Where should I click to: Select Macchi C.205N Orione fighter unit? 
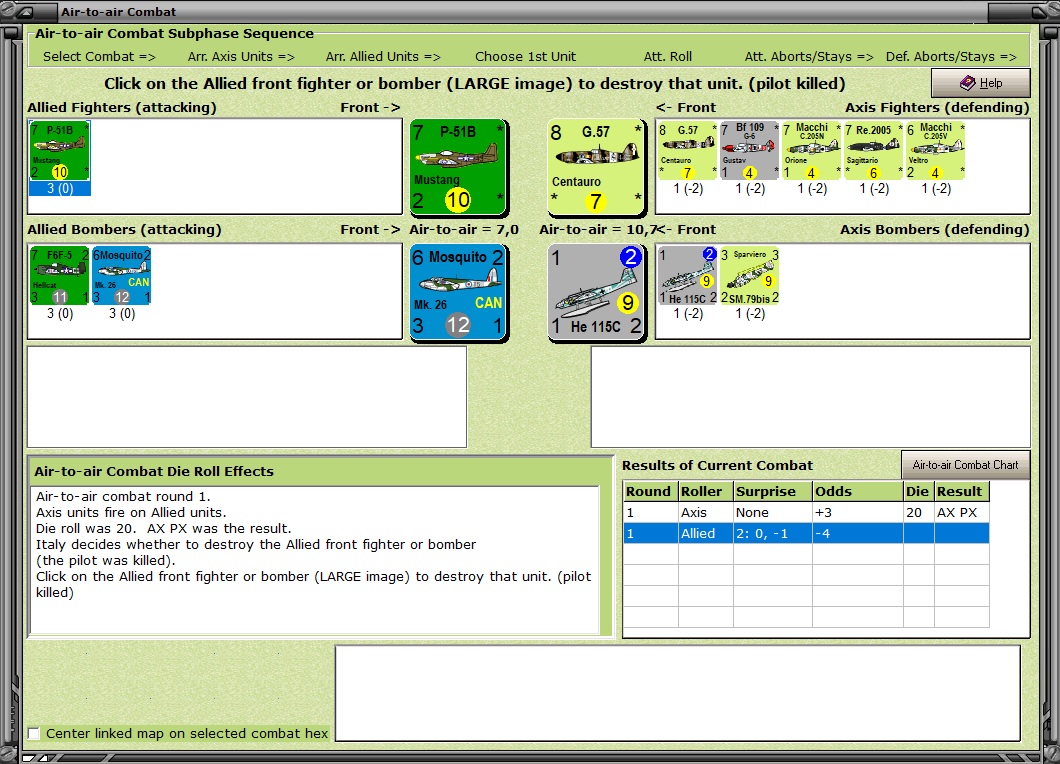[812, 151]
